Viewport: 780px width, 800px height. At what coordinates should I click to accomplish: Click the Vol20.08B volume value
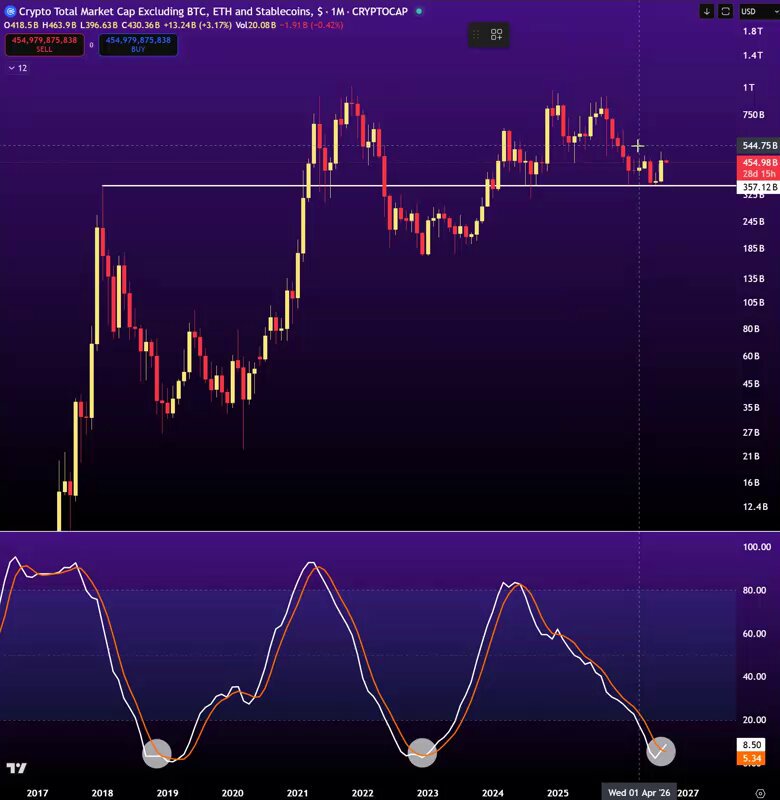point(256,25)
